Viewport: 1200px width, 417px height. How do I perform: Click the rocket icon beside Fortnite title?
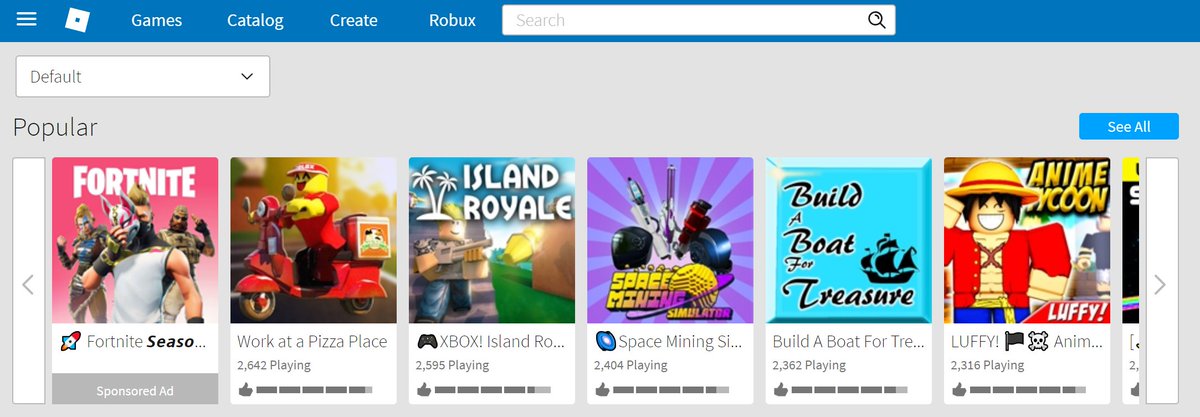70,341
